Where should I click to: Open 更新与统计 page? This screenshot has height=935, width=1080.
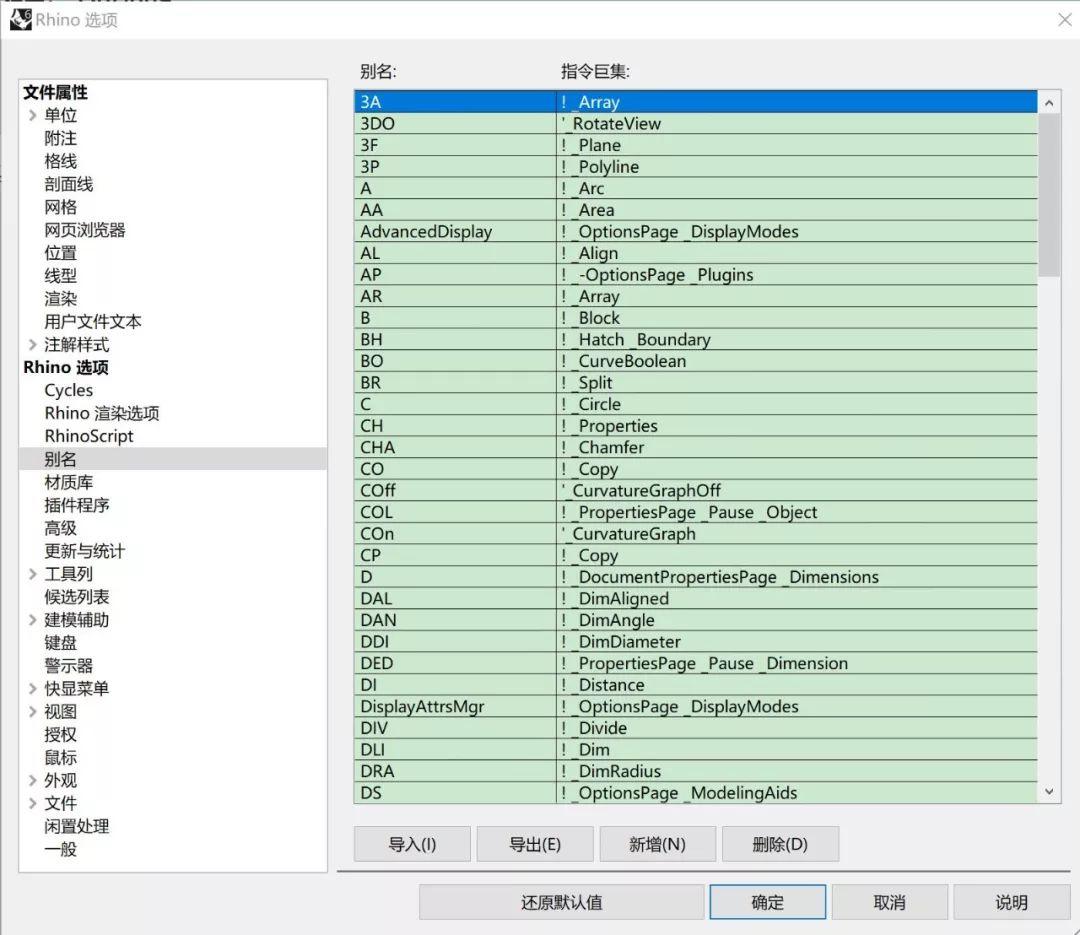(85, 551)
